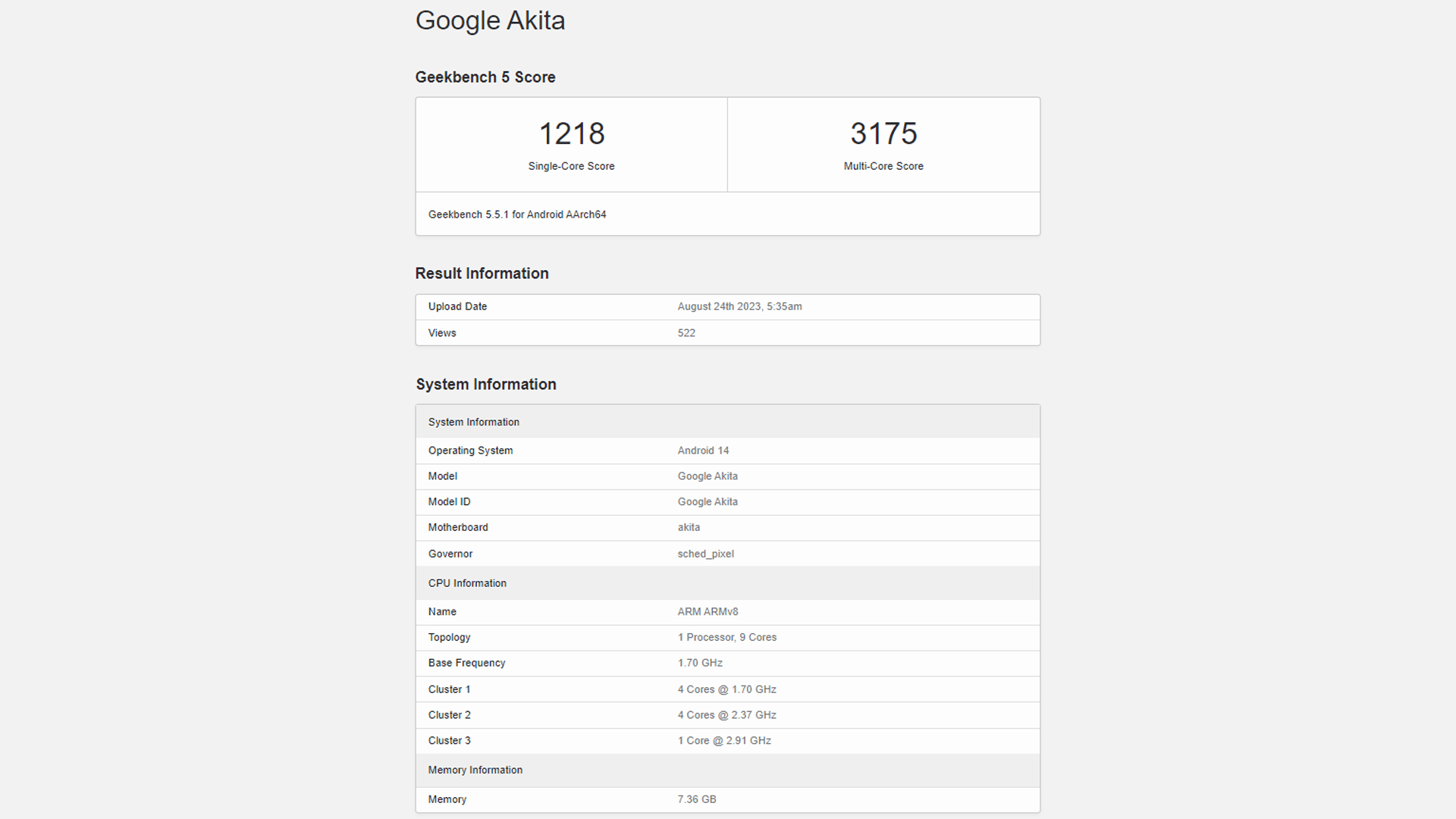Click the Geekbench 5 Score heading
This screenshot has height=819, width=1456.
click(485, 77)
